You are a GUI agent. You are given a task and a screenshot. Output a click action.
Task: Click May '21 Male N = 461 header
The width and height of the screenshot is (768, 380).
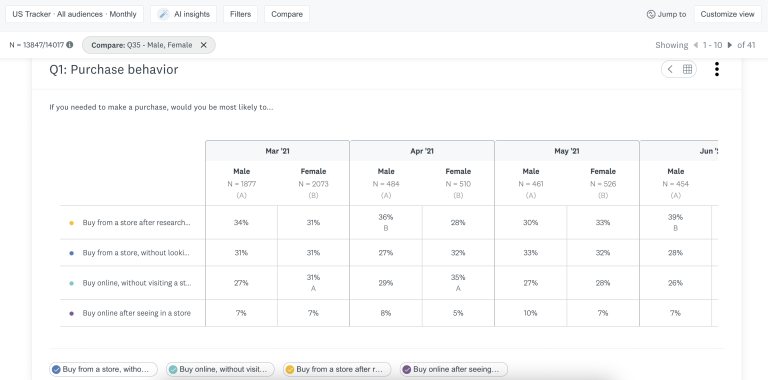tap(531, 183)
